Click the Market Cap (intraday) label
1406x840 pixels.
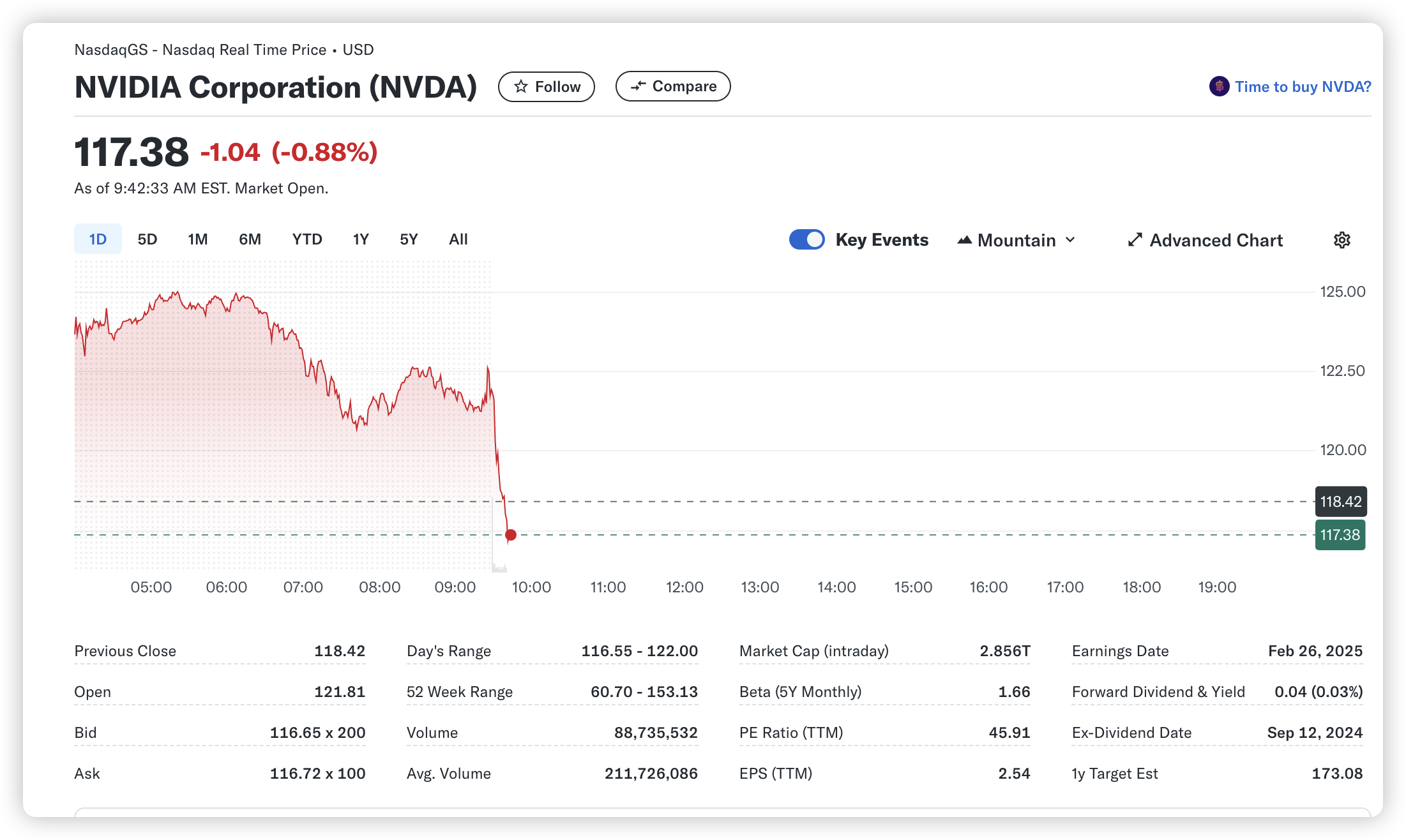814,651
